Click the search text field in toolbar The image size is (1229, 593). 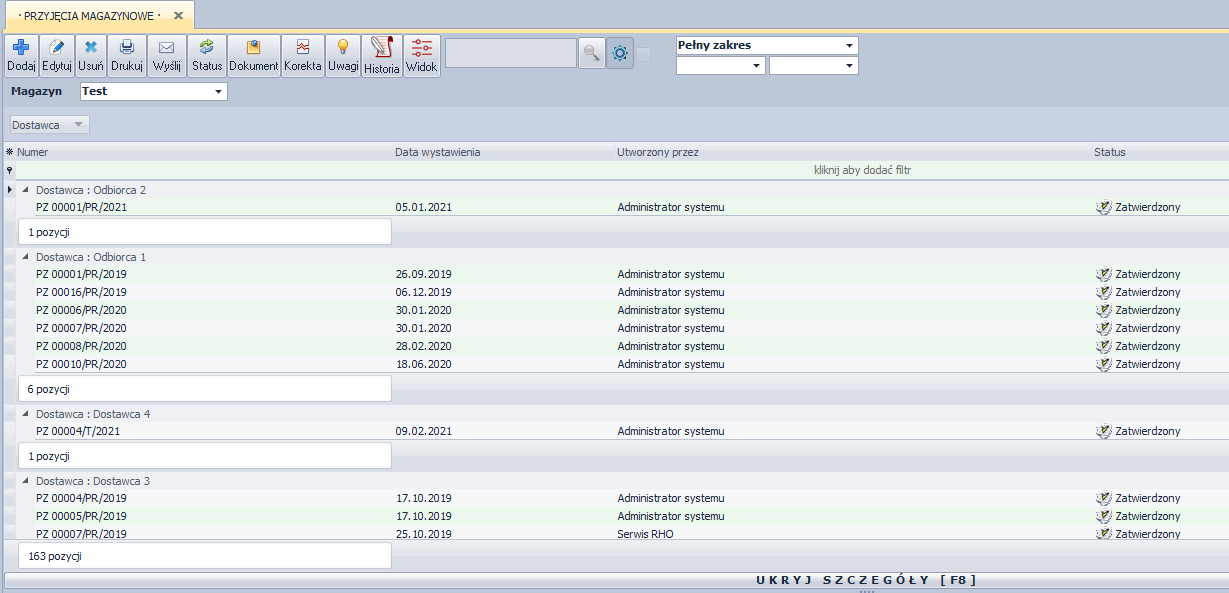point(510,54)
